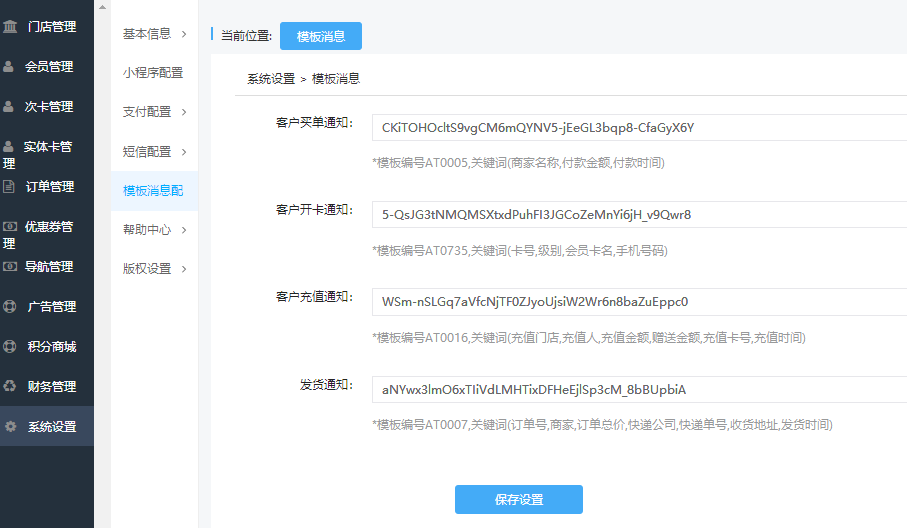The height and width of the screenshot is (528, 907).
Task: Click the 次卡管理 user icon
Action: 8,106
